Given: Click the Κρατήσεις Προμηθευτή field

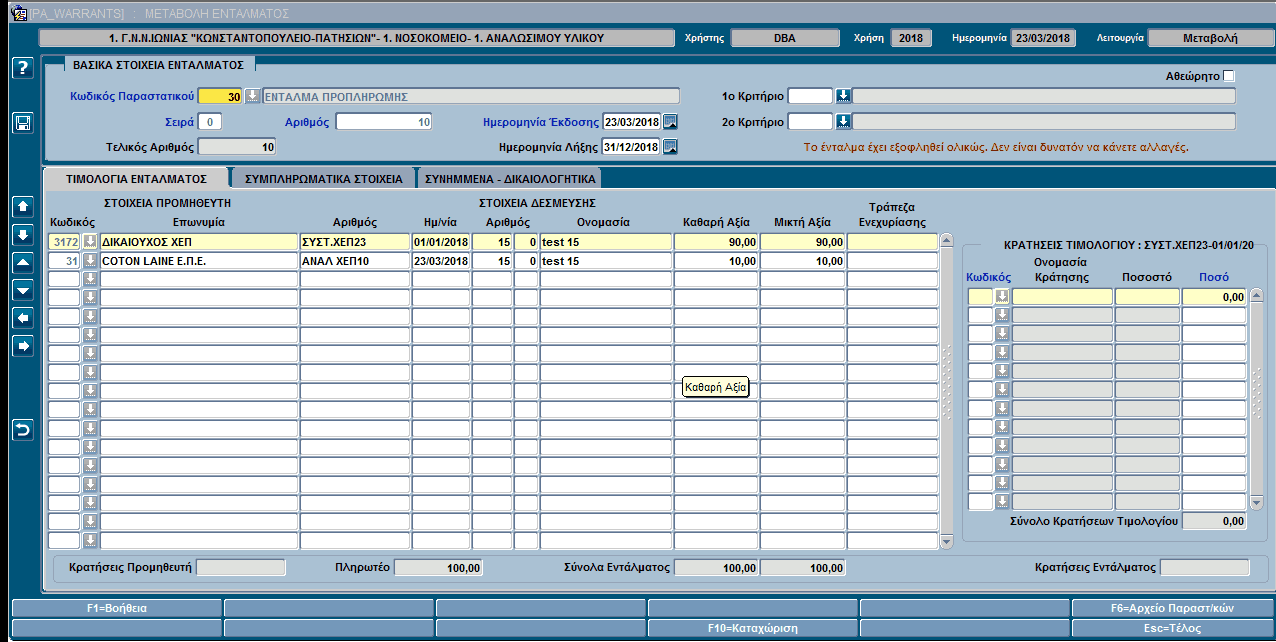Looking at the screenshot, I should pos(240,568).
